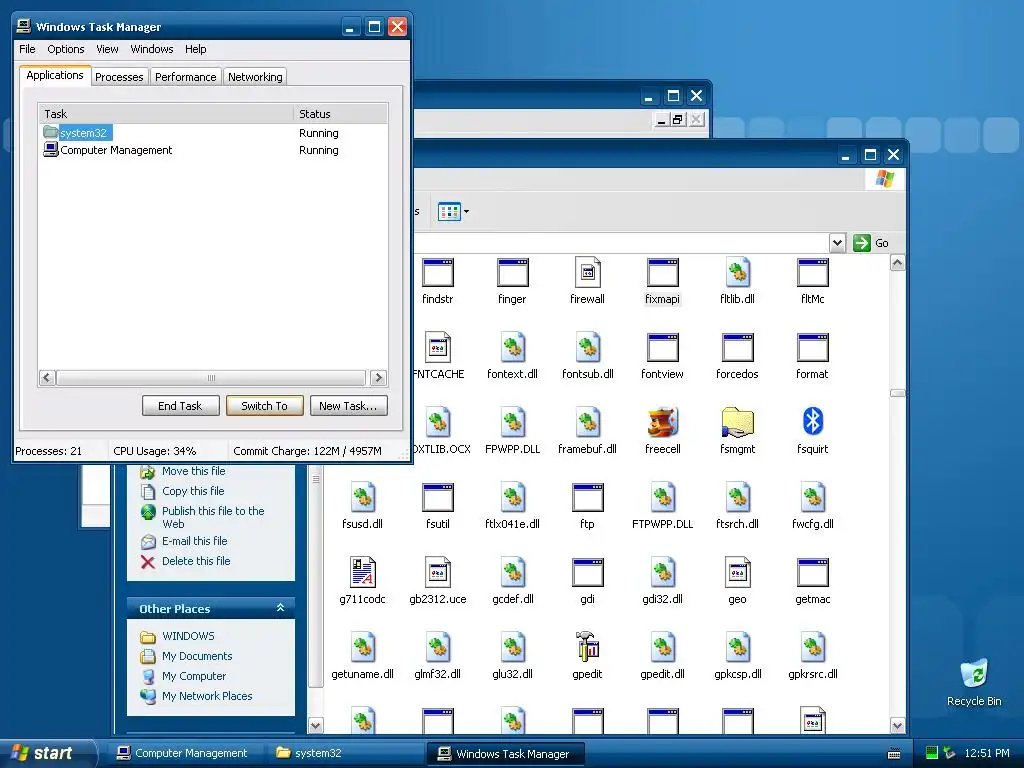The image size is (1024, 768).
Task: Select the forcedos file icon
Action: click(737, 347)
